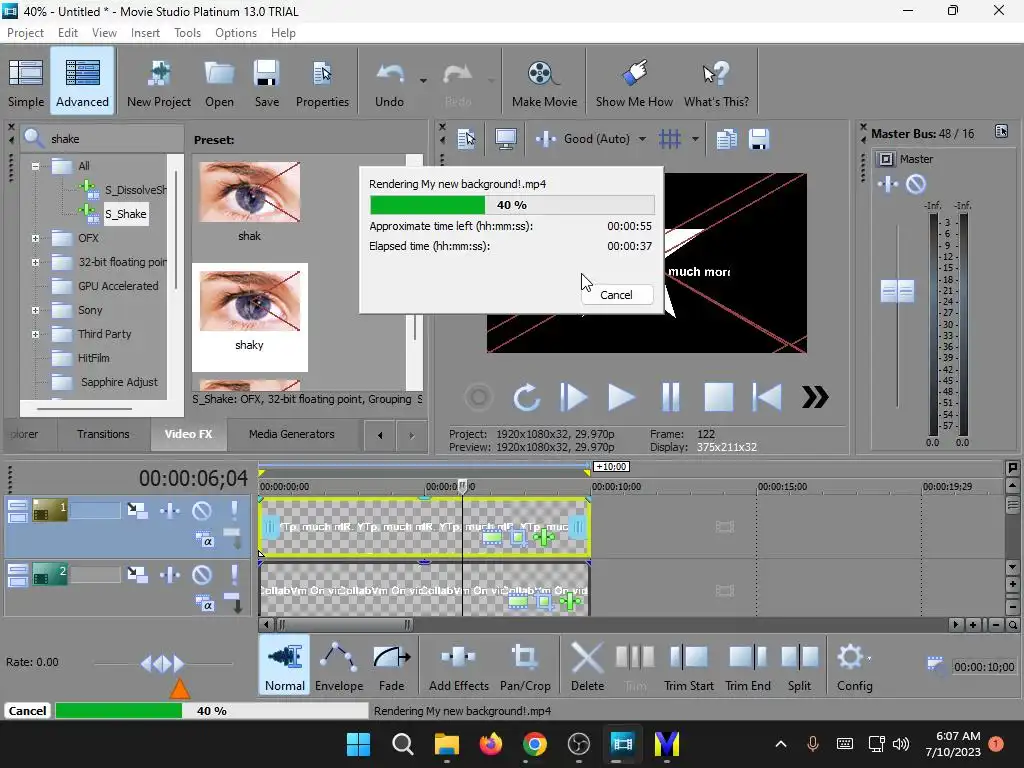Click the Make Movie icon
Viewport: 1024px width, 768px height.
544,82
